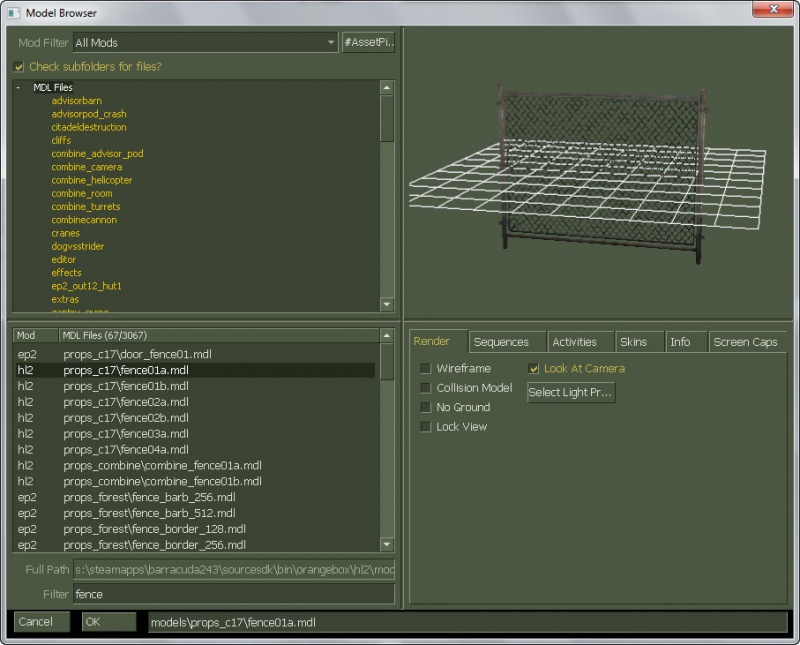Click the Mod column header
This screenshot has width=800, height=645.
click(35, 335)
